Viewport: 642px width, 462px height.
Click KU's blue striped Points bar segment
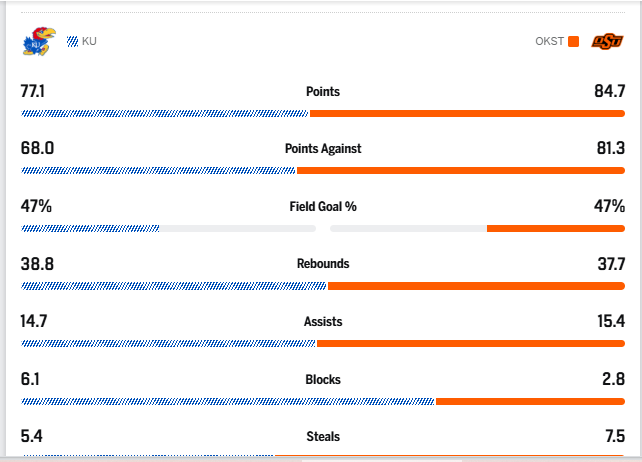(x=165, y=113)
